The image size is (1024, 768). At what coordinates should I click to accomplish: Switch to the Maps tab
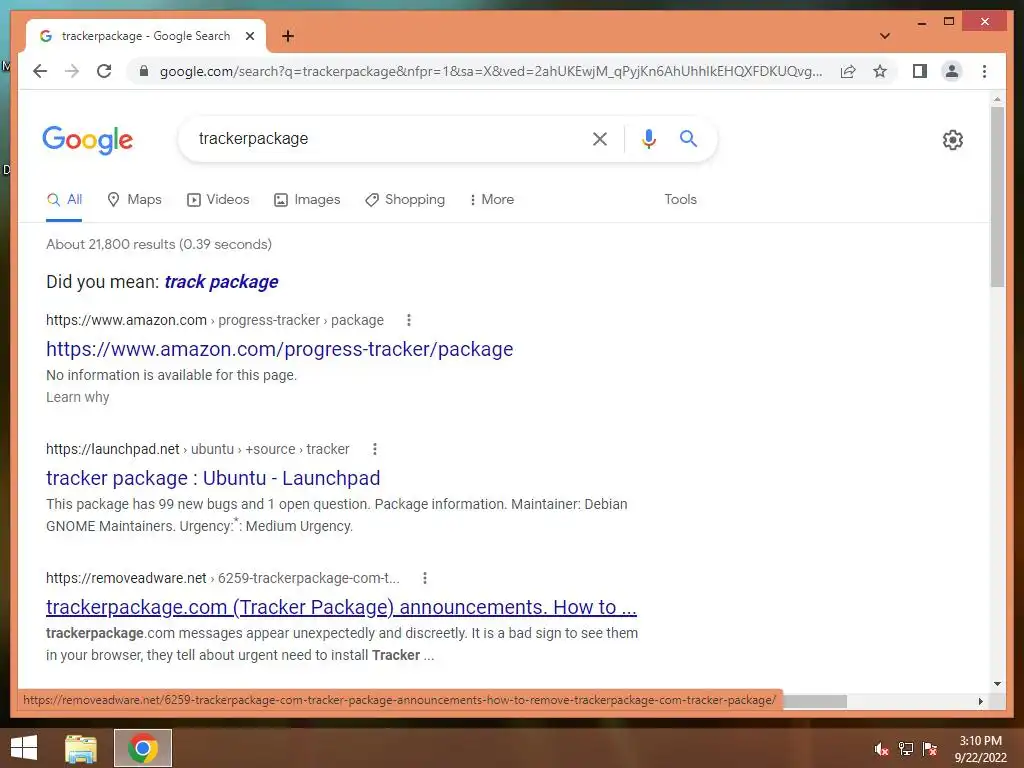click(135, 200)
